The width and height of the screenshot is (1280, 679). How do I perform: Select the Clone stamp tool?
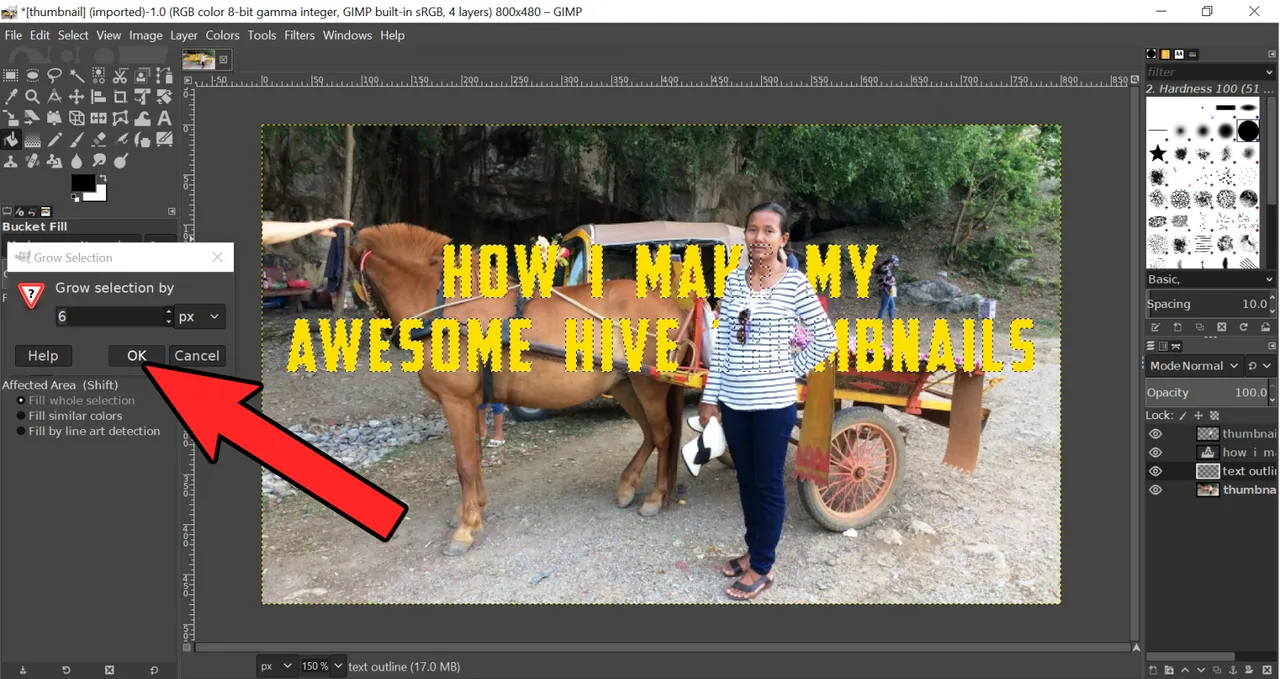[11, 161]
